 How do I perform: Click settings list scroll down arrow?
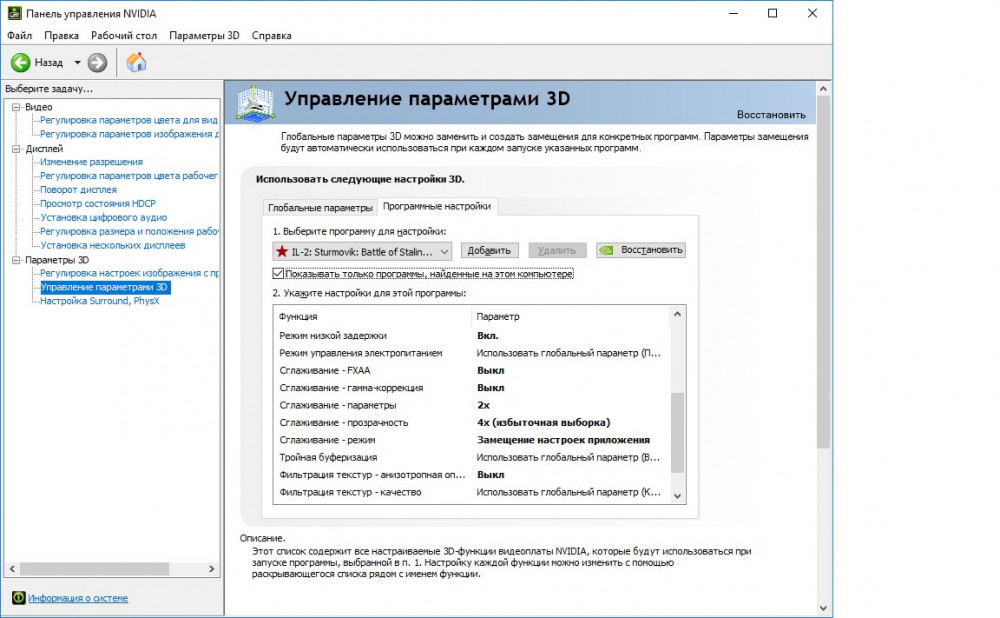[x=677, y=496]
